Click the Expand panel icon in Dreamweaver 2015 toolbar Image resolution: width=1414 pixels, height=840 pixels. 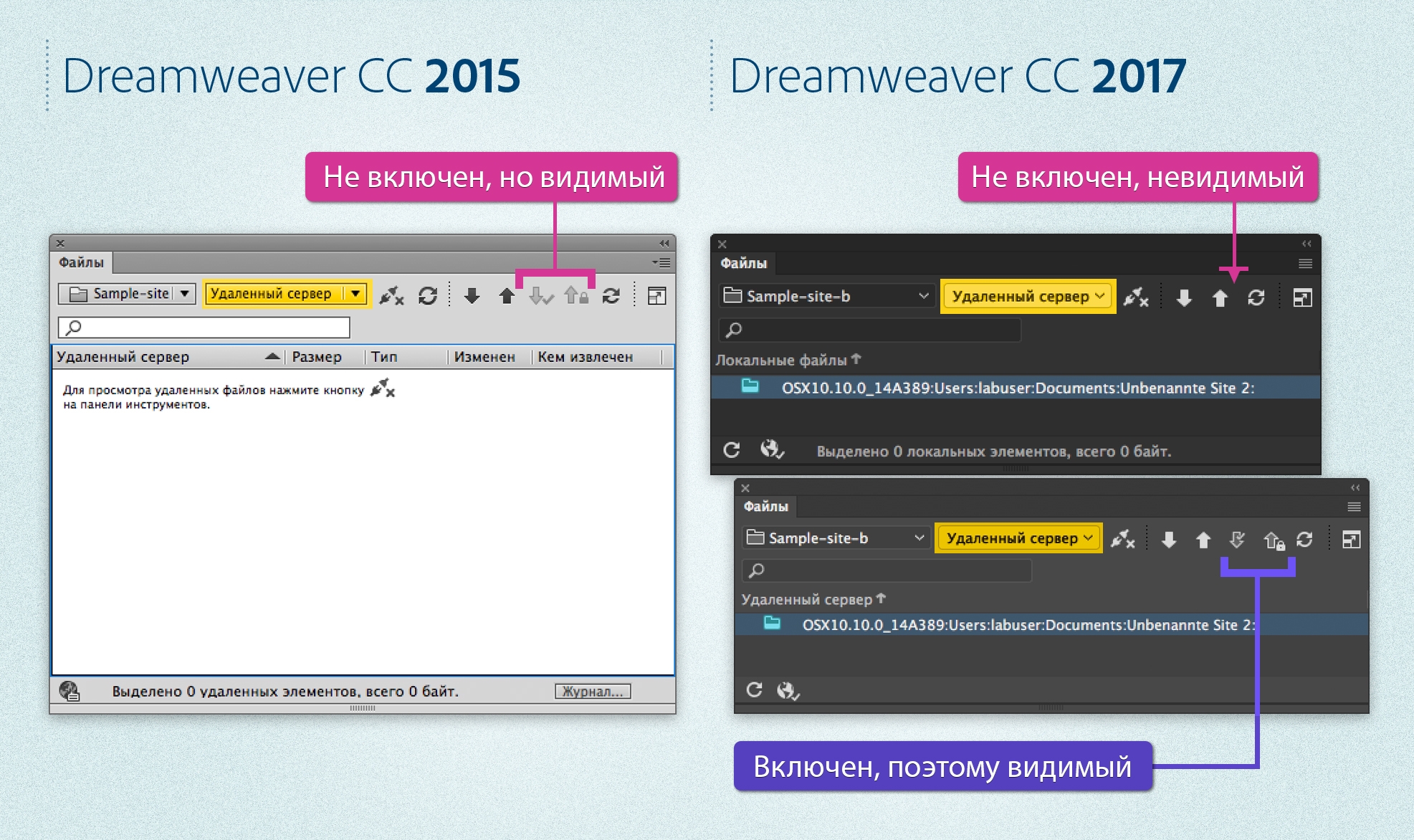tap(657, 295)
